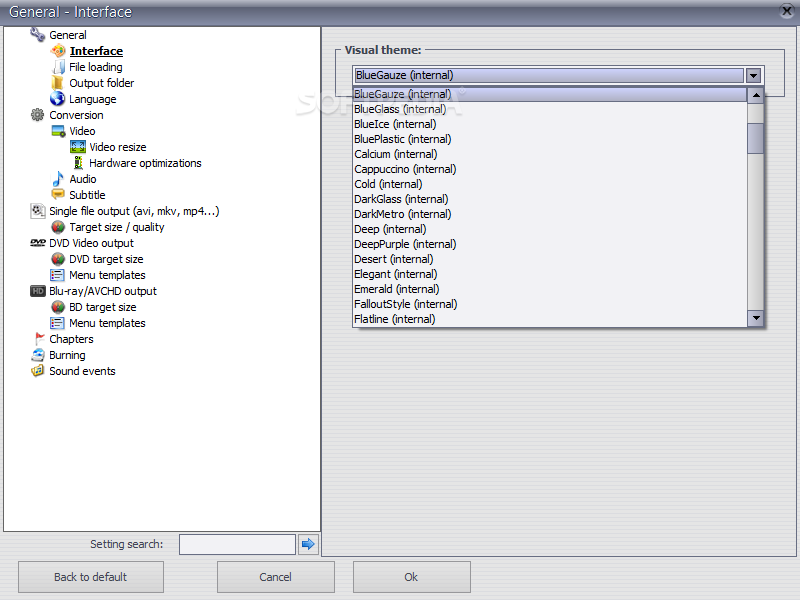Click the Target size / quality icon
Image resolution: width=800 pixels, height=600 pixels.
(x=58, y=227)
